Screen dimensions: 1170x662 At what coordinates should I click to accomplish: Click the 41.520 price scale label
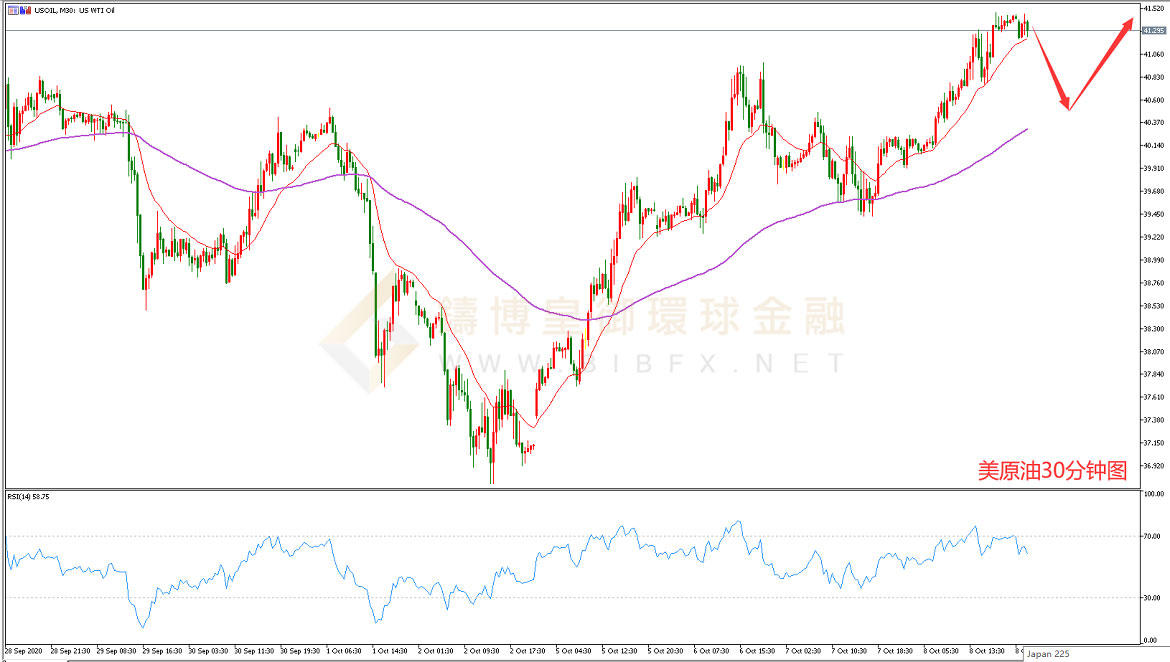tap(1153, 8)
